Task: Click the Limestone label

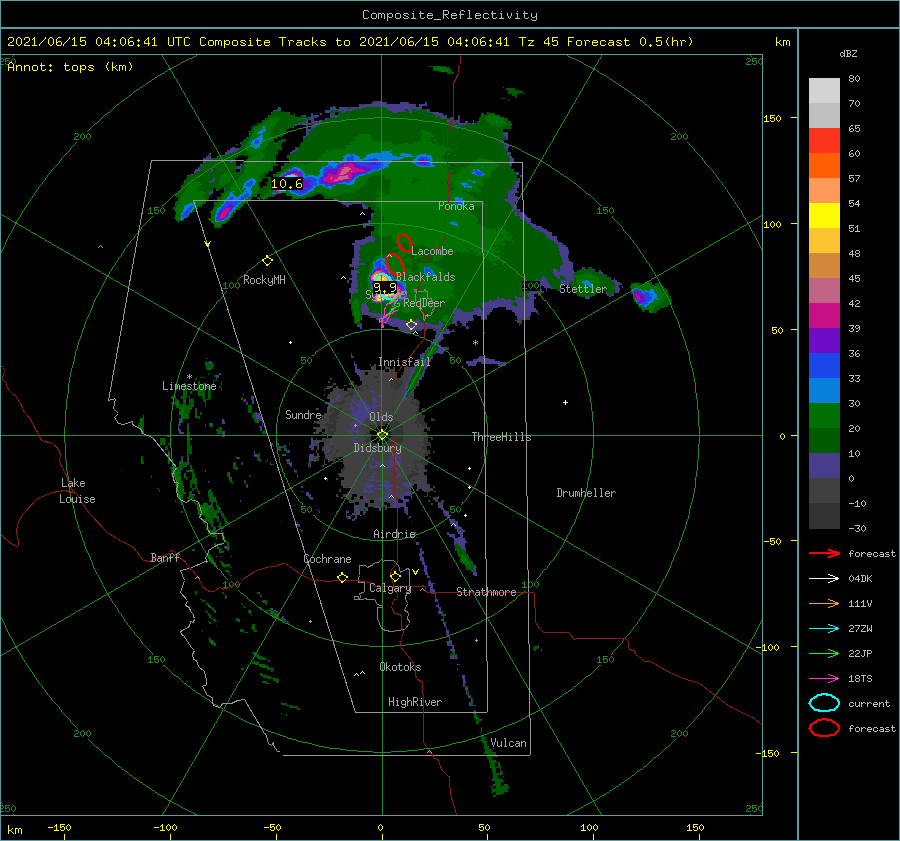Action: (x=189, y=386)
